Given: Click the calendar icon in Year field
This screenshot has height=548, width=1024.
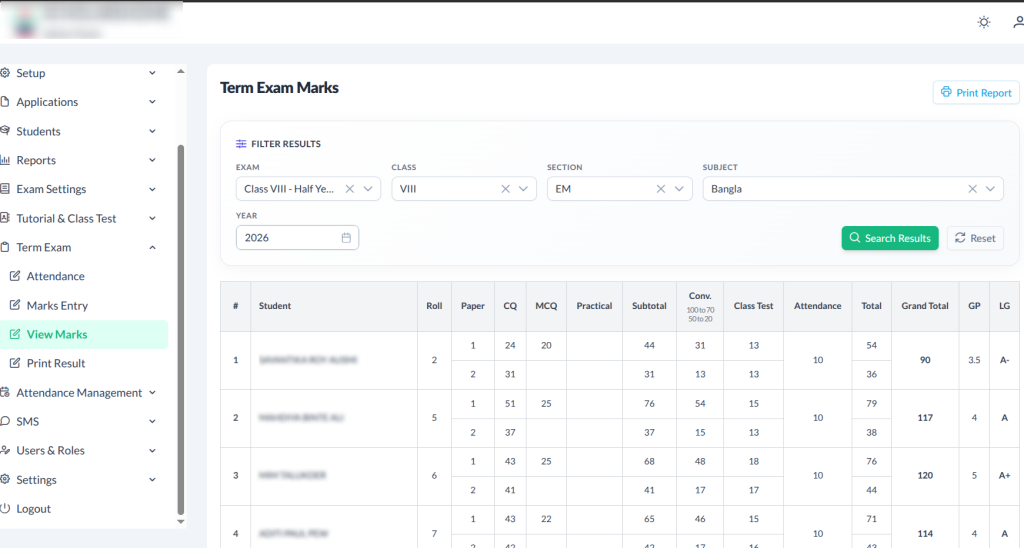Looking at the screenshot, I should (x=346, y=238).
